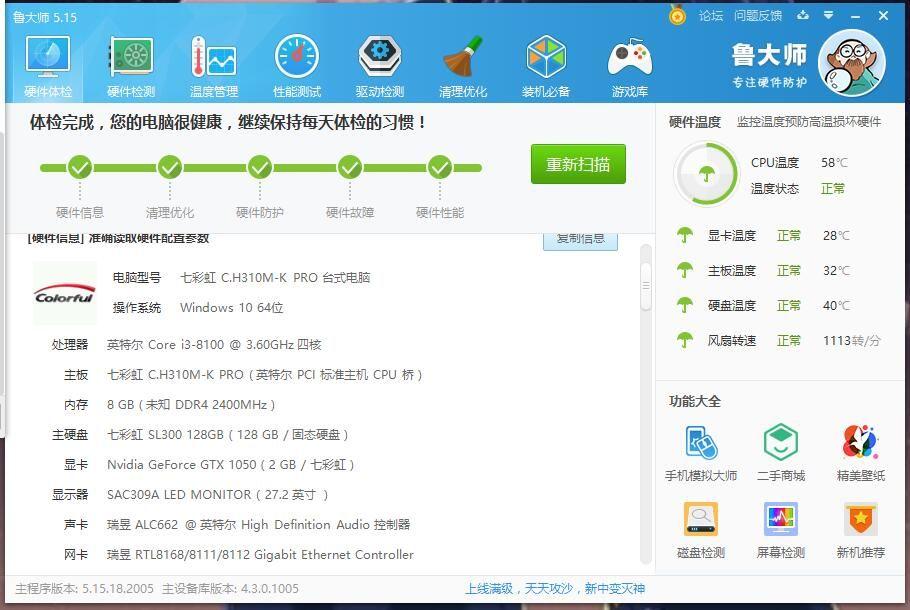Click the 功能大全 section heading
Screen dimensions: 910x610
pyautogui.click(x=695, y=401)
